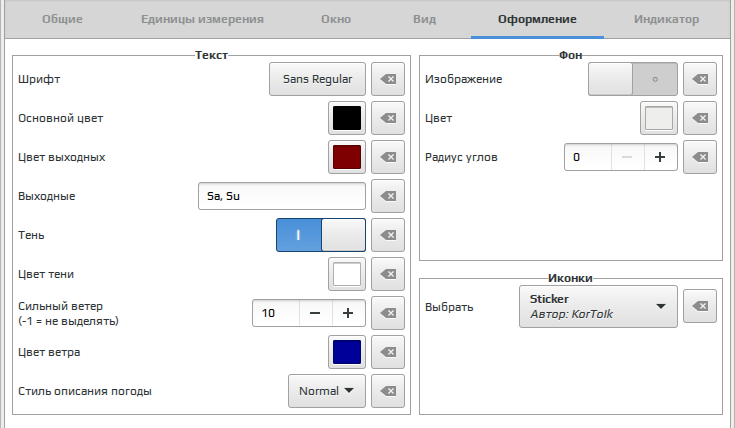
Task: Click the Выходные field containing Sa, Su
Action: pyautogui.click(x=282, y=196)
